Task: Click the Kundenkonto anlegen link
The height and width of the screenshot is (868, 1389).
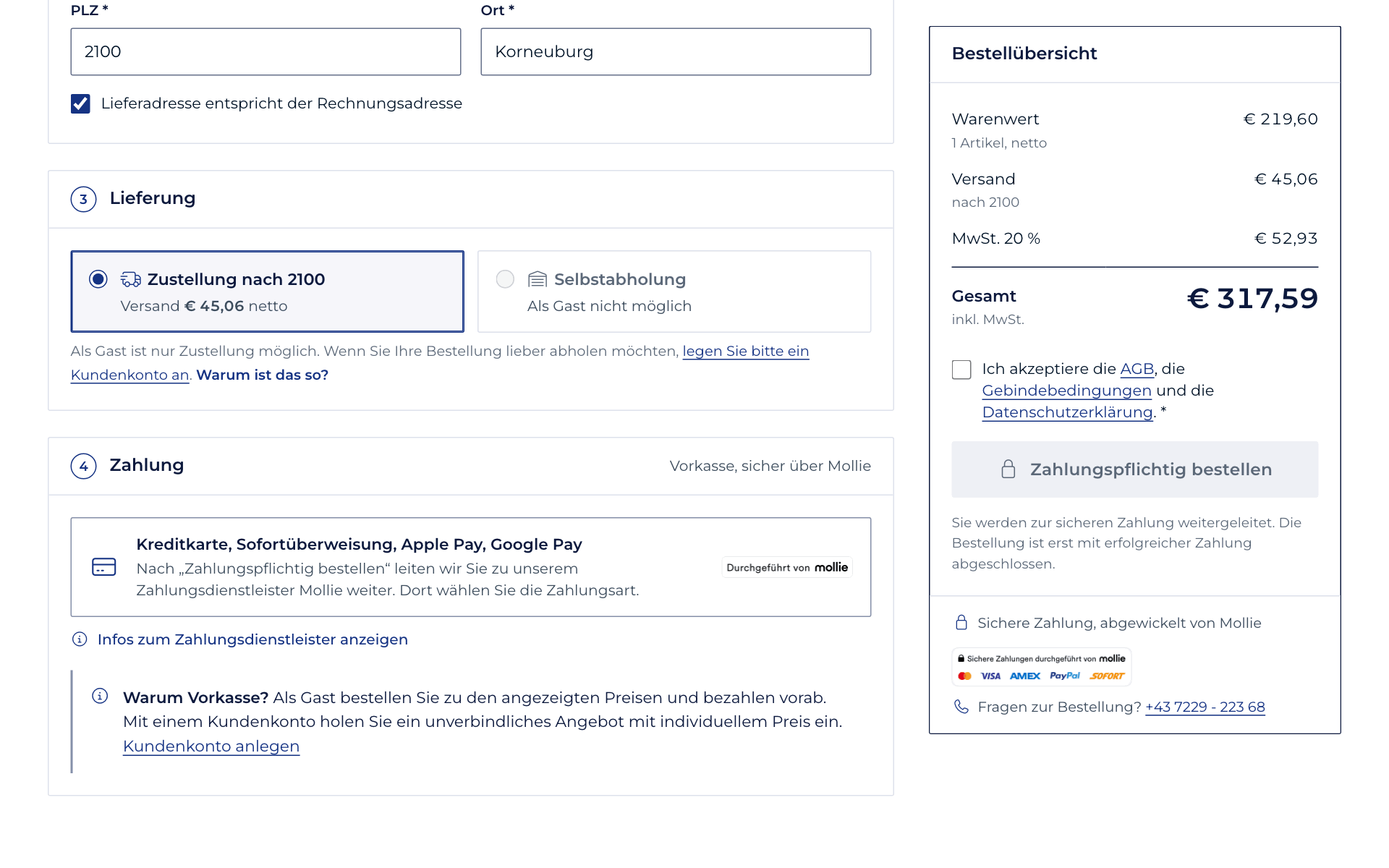Action: [211, 746]
